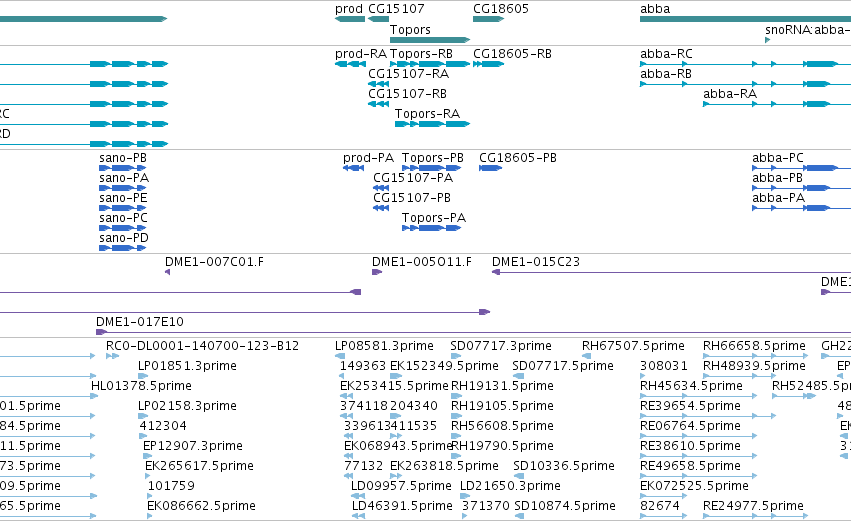Select the RH66658.5prime EST label
The height and width of the screenshot is (521, 851).
[754, 346]
